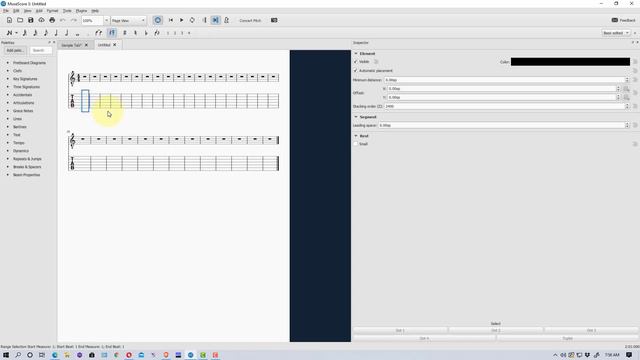Select quarter note duration

click(56, 33)
